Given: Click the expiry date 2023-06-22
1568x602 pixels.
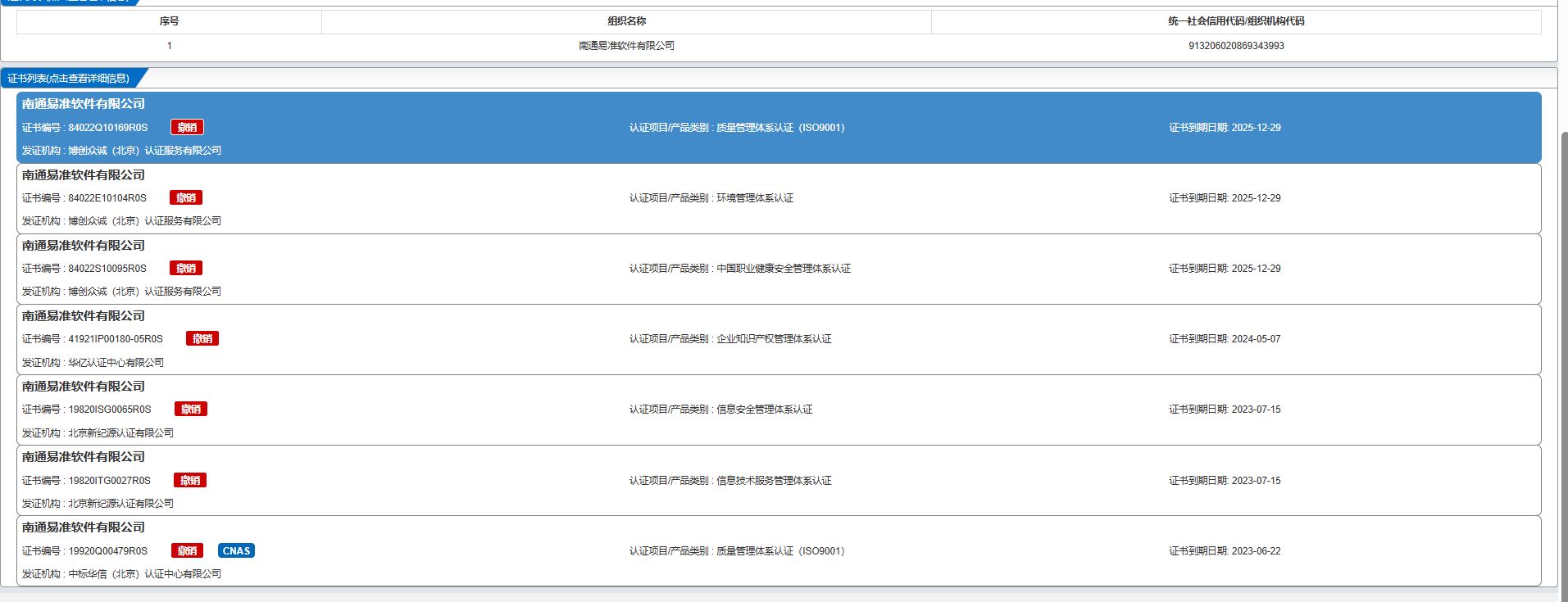Looking at the screenshot, I should click(1256, 551).
